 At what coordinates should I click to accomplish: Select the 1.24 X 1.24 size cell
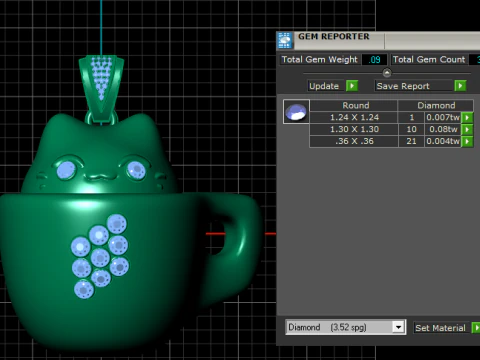pyautogui.click(x=354, y=117)
